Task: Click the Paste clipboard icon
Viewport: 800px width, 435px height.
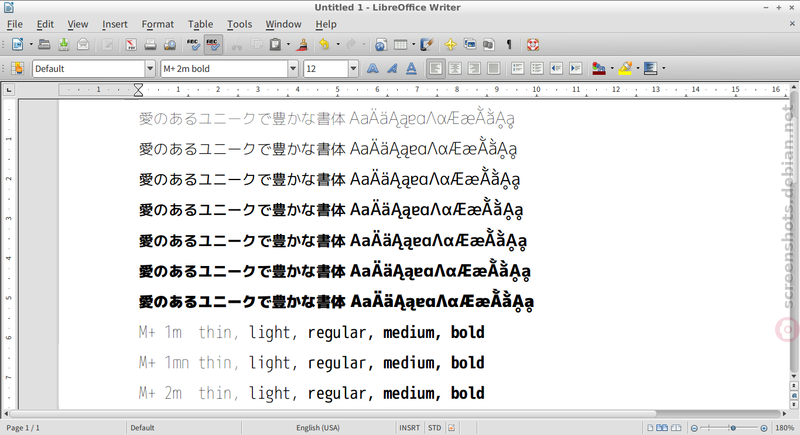Action: click(x=276, y=45)
